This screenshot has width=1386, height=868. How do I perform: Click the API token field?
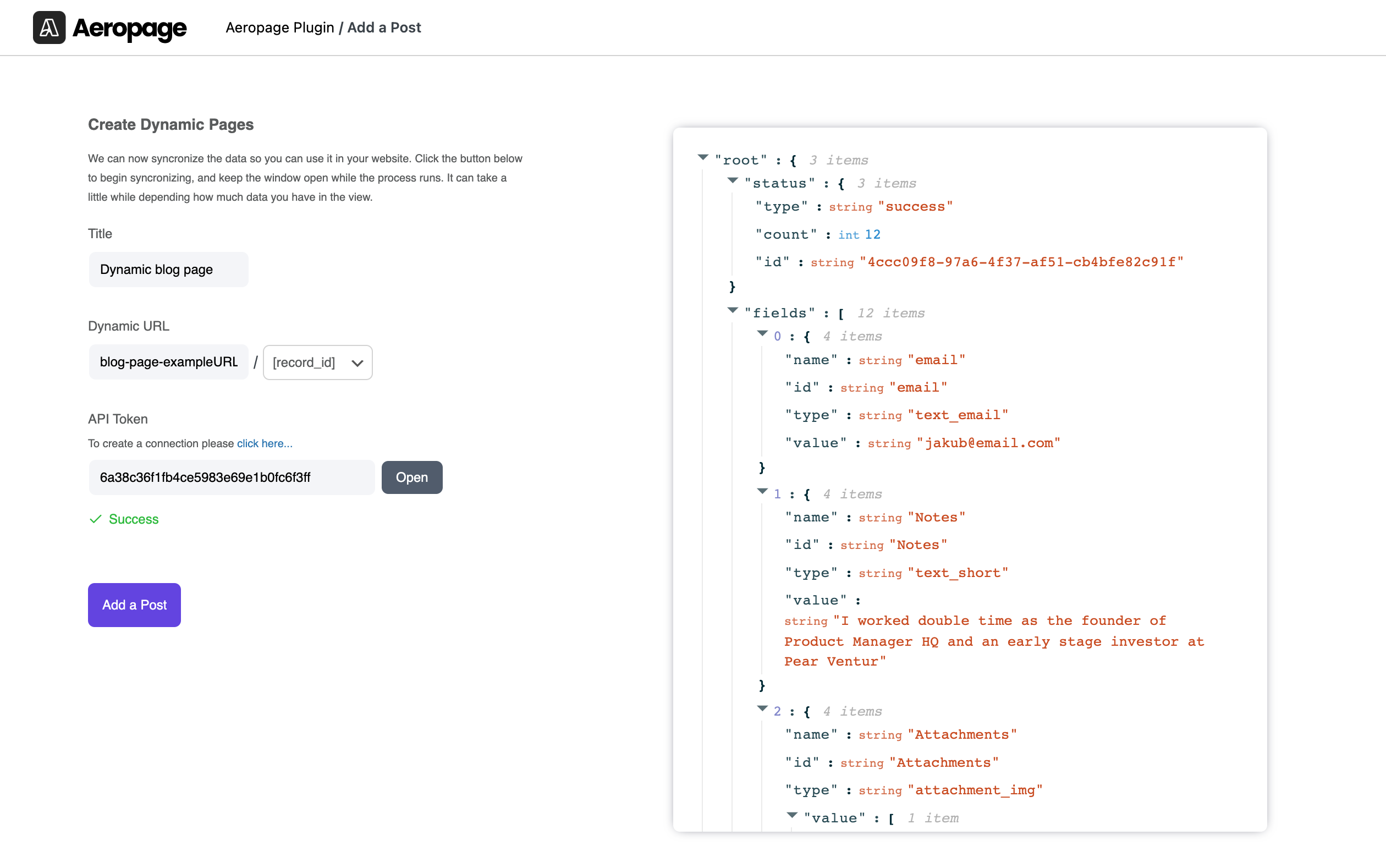[232, 477]
